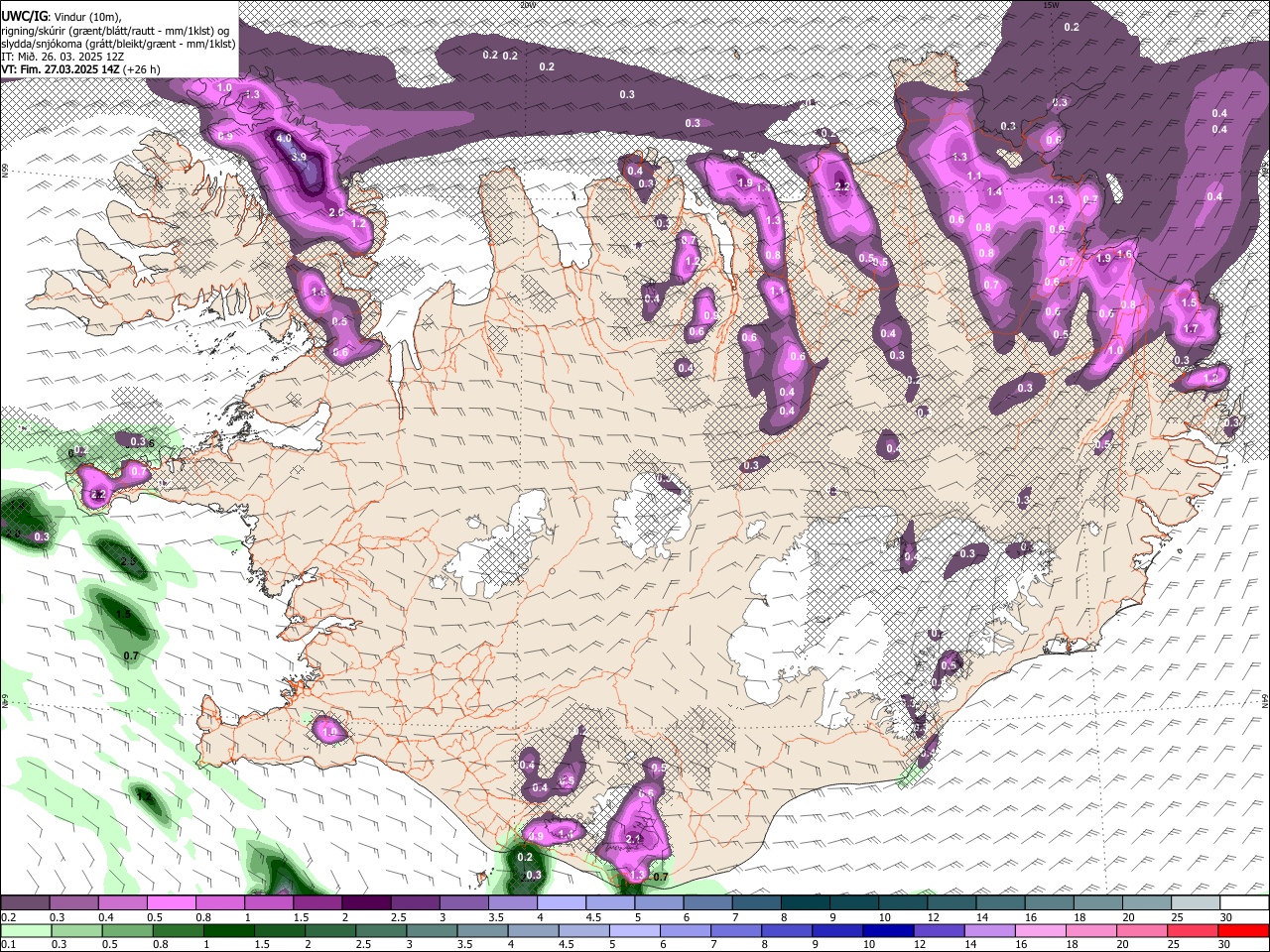Click the "1.7" snowfall value on the east coast
This screenshot has width=1270, height=952.
[1191, 329]
